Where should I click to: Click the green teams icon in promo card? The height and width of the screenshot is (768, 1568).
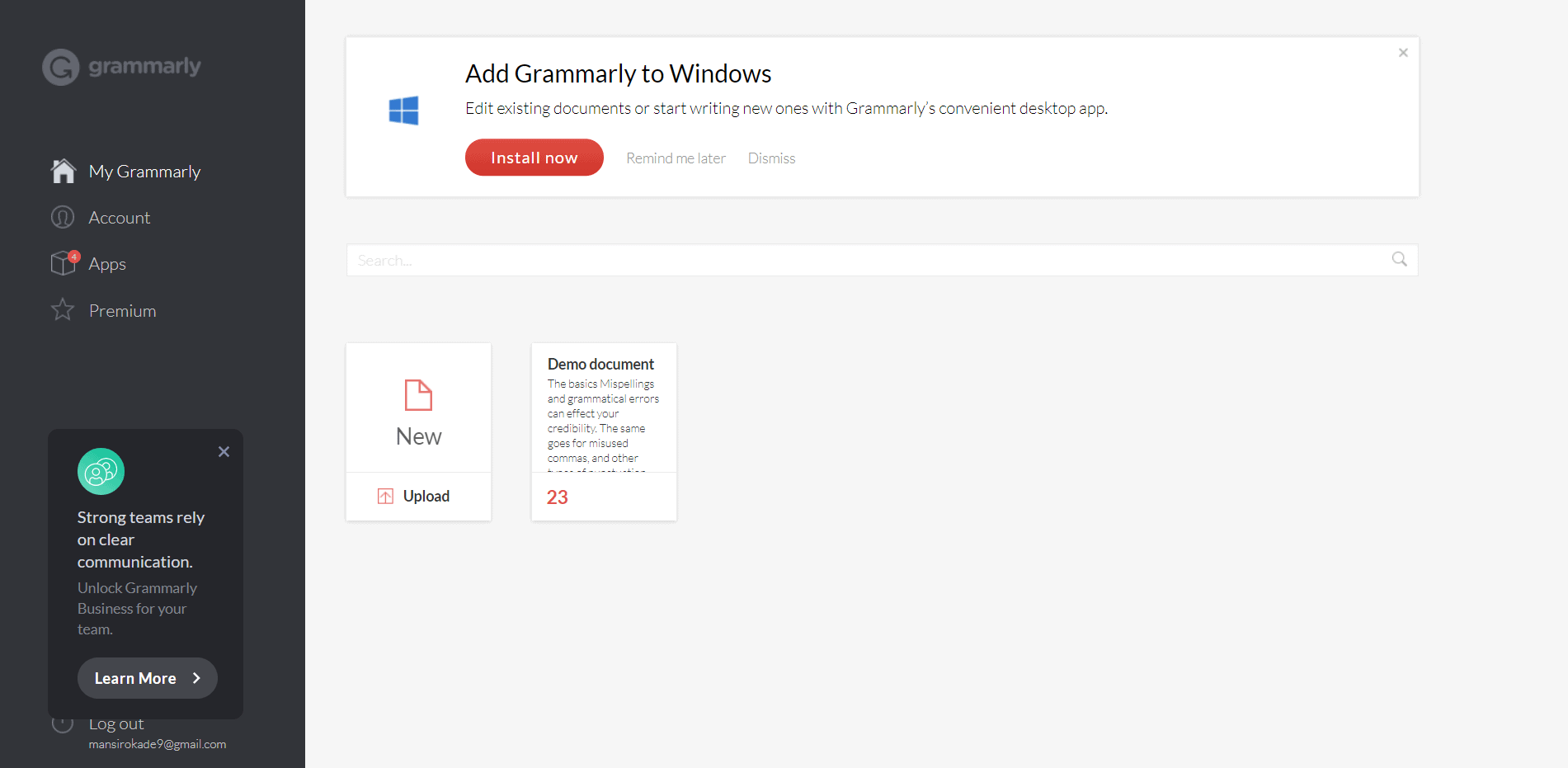[101, 472]
